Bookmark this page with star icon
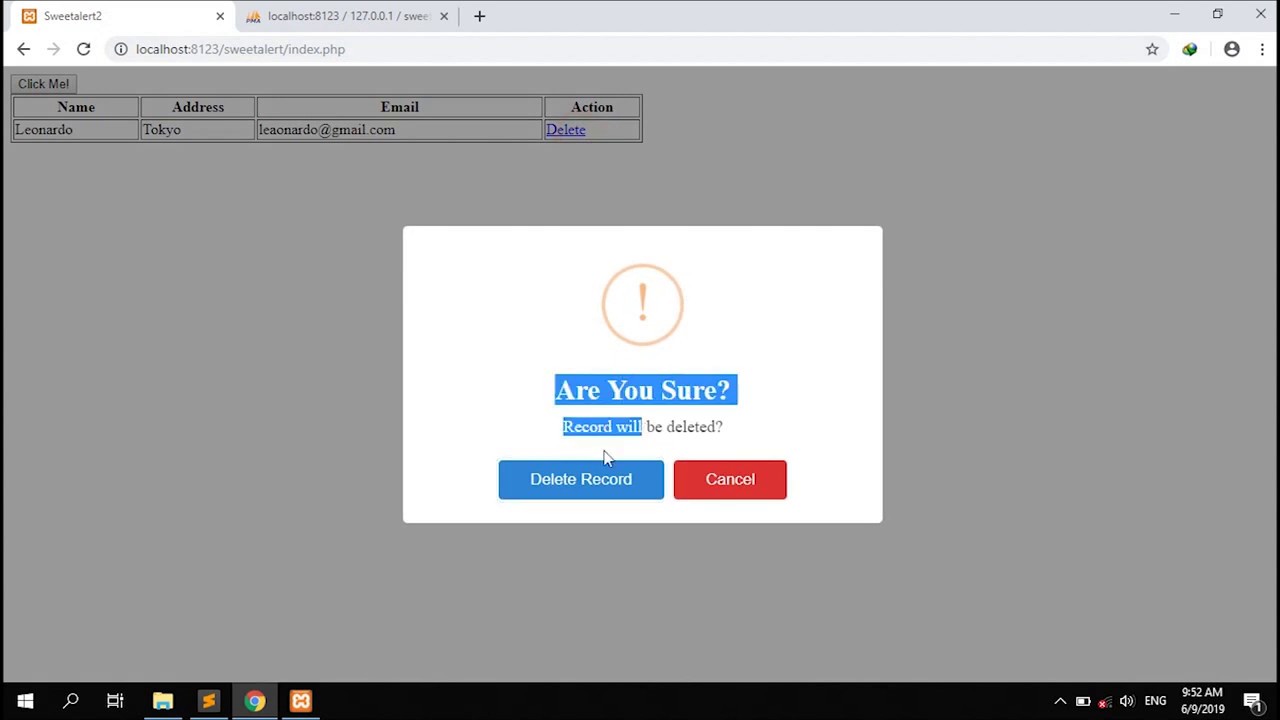This screenshot has width=1280, height=720. [1152, 49]
